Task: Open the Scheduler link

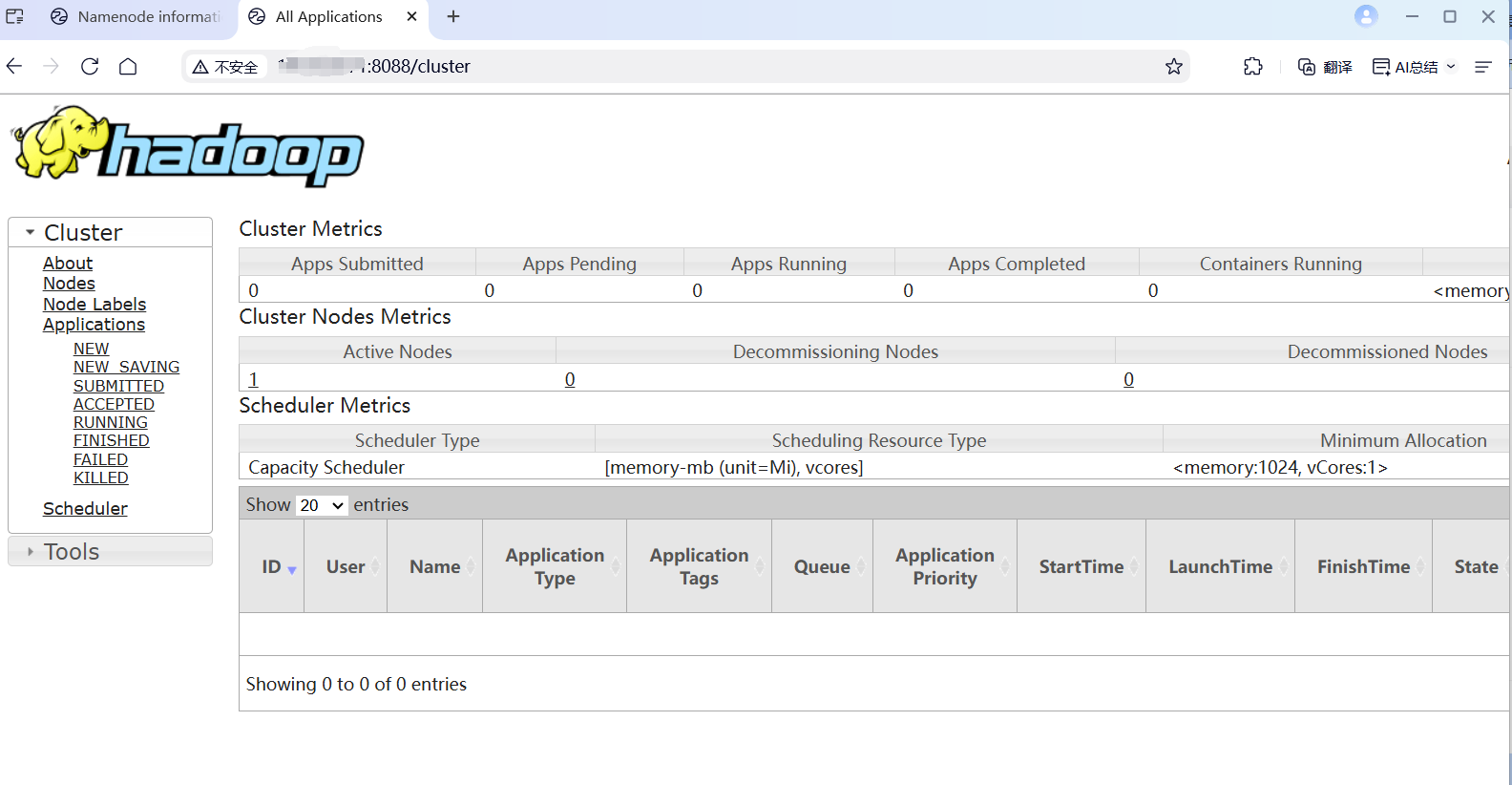Action: 85,508
